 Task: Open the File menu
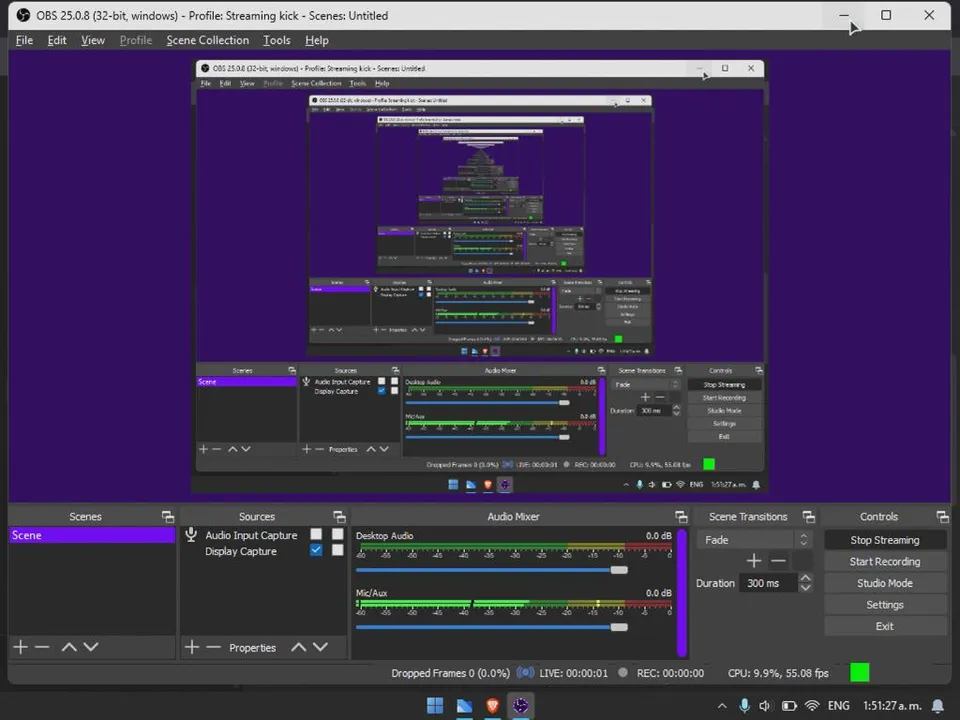click(24, 40)
